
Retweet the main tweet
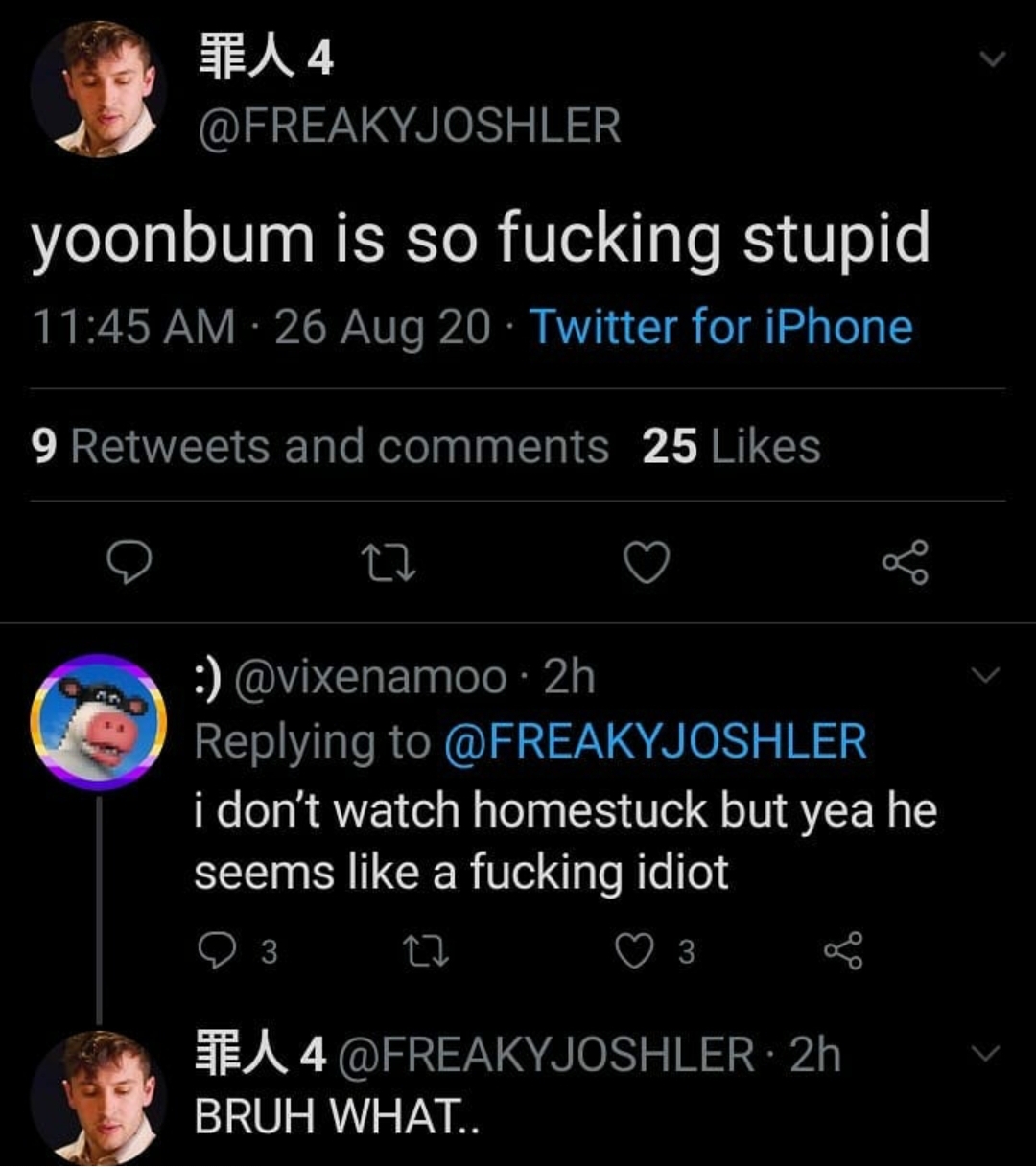(387, 563)
